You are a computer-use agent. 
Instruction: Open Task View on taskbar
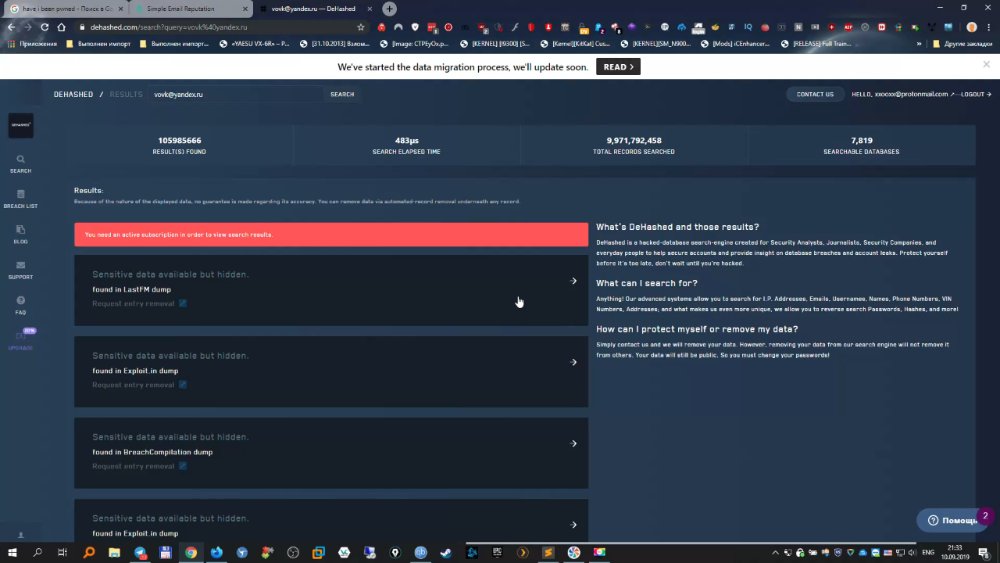click(62, 552)
